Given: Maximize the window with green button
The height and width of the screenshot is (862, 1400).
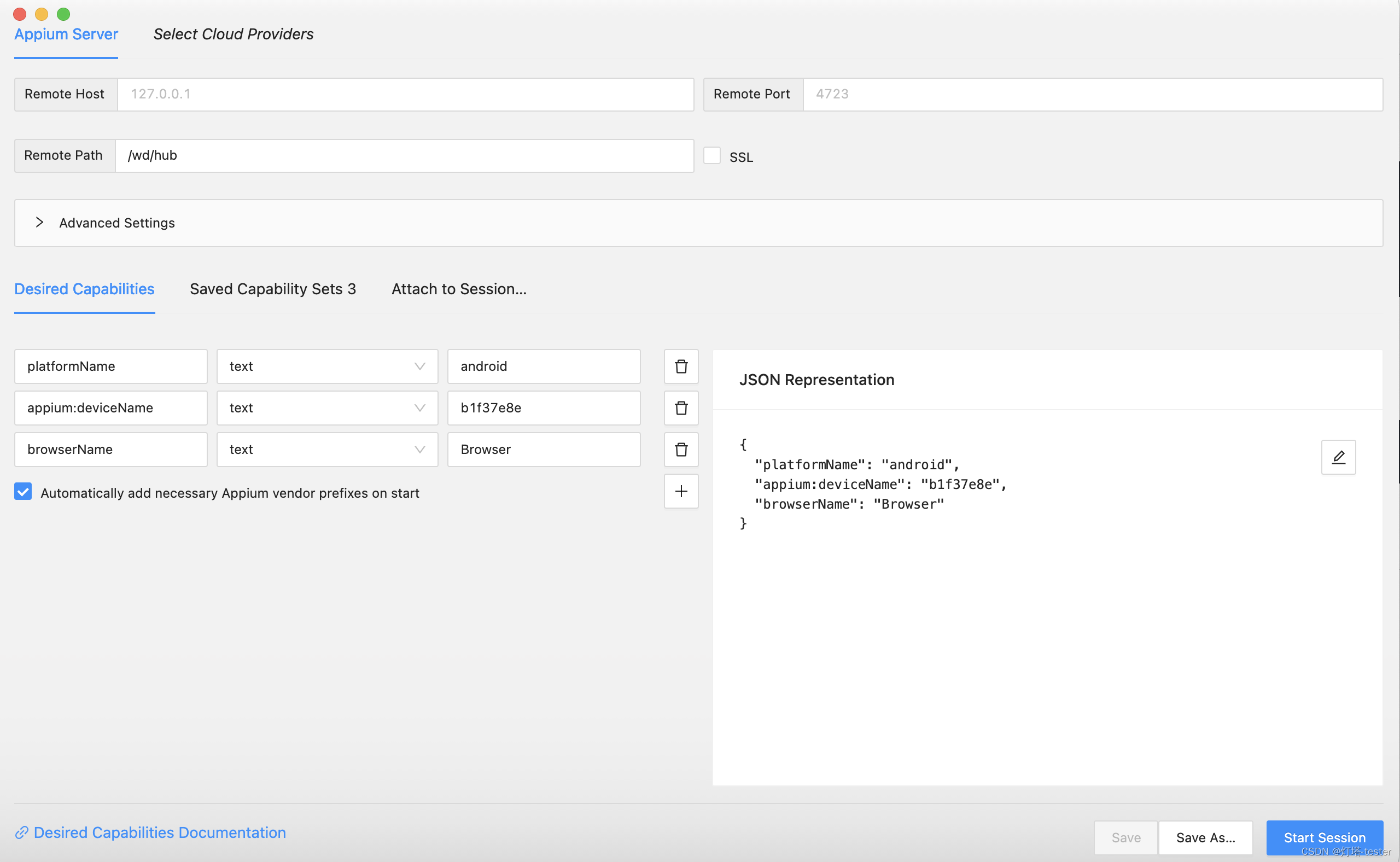Looking at the screenshot, I should pos(63,14).
